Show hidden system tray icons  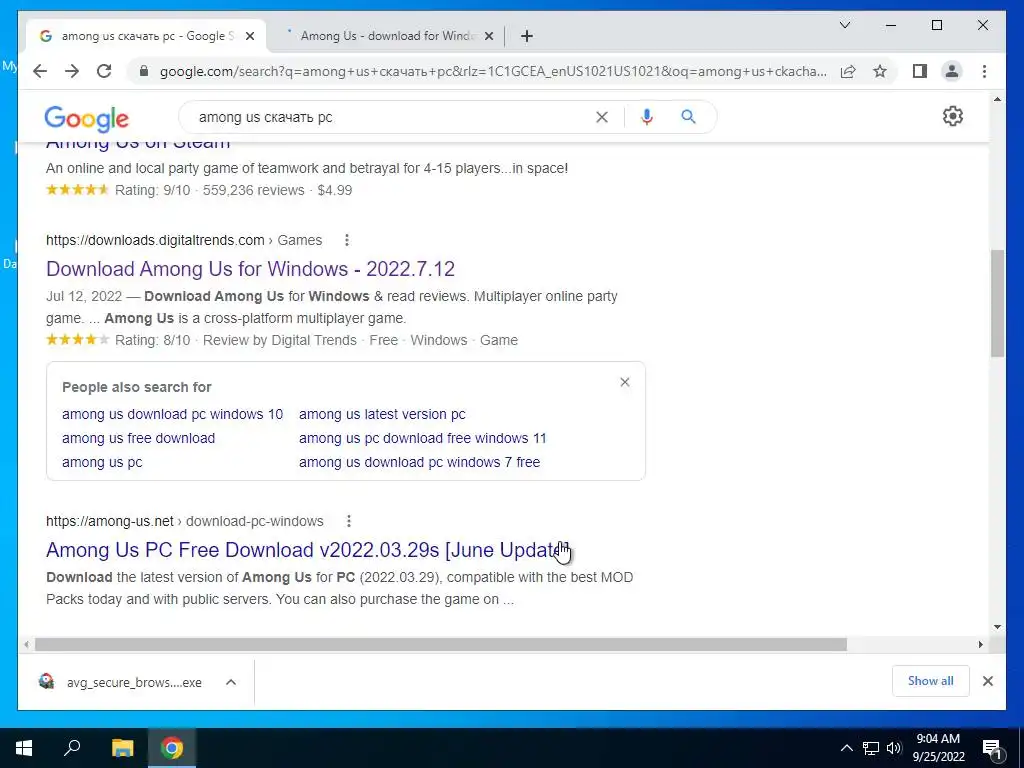[x=846, y=748]
